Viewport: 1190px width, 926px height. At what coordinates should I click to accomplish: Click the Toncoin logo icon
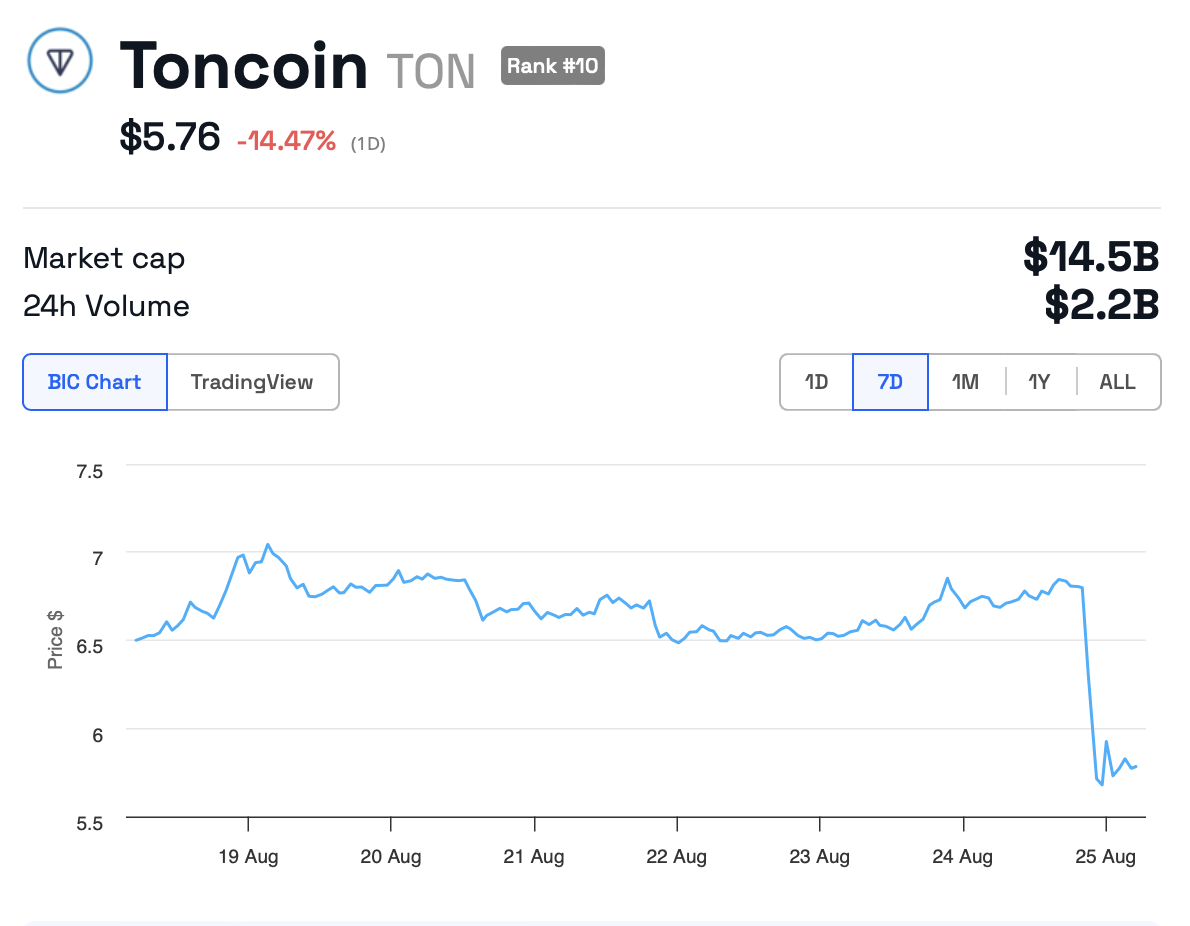click(x=60, y=61)
